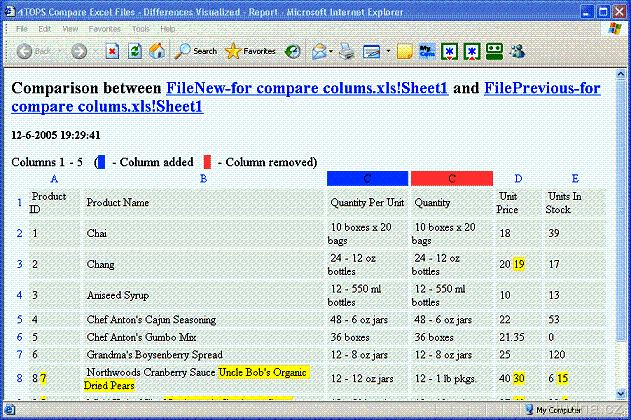Refresh the page with green arrows icon

coord(135,51)
